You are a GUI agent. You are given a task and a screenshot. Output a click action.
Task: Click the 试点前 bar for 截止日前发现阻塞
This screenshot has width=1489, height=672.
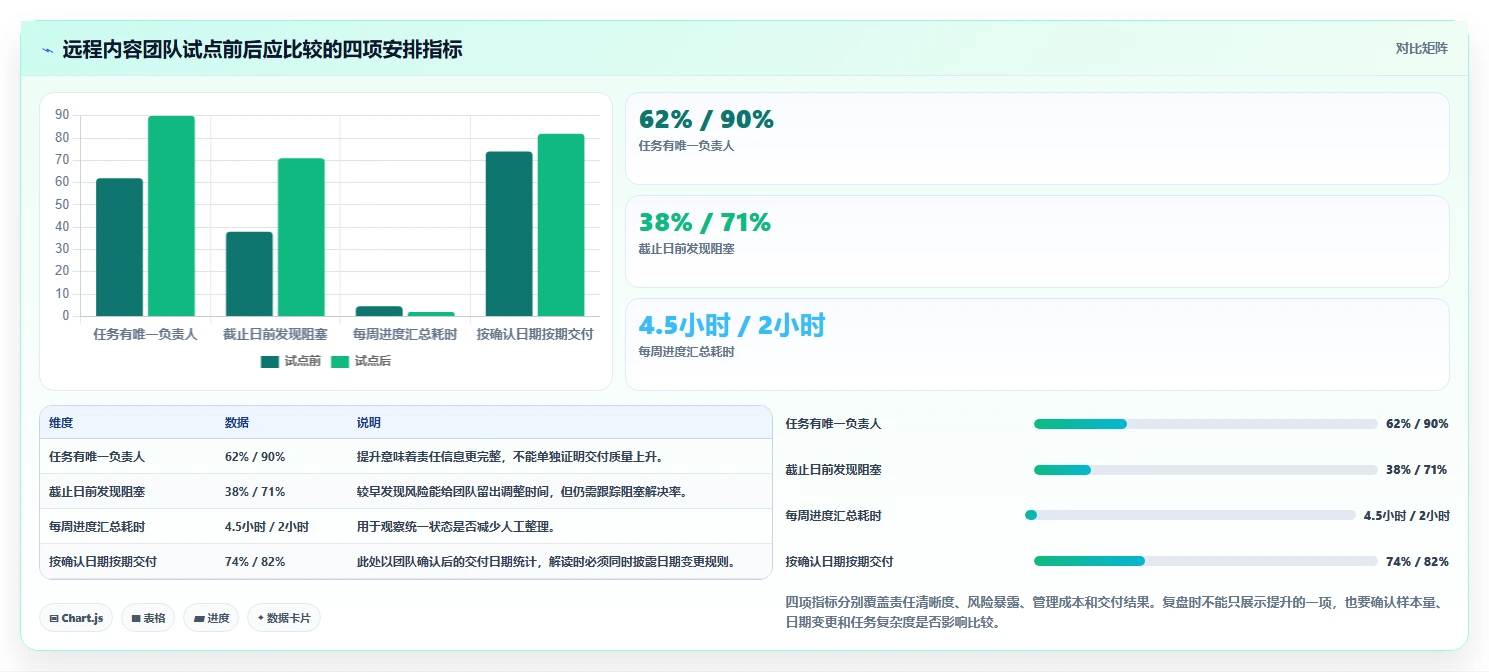tap(249, 274)
